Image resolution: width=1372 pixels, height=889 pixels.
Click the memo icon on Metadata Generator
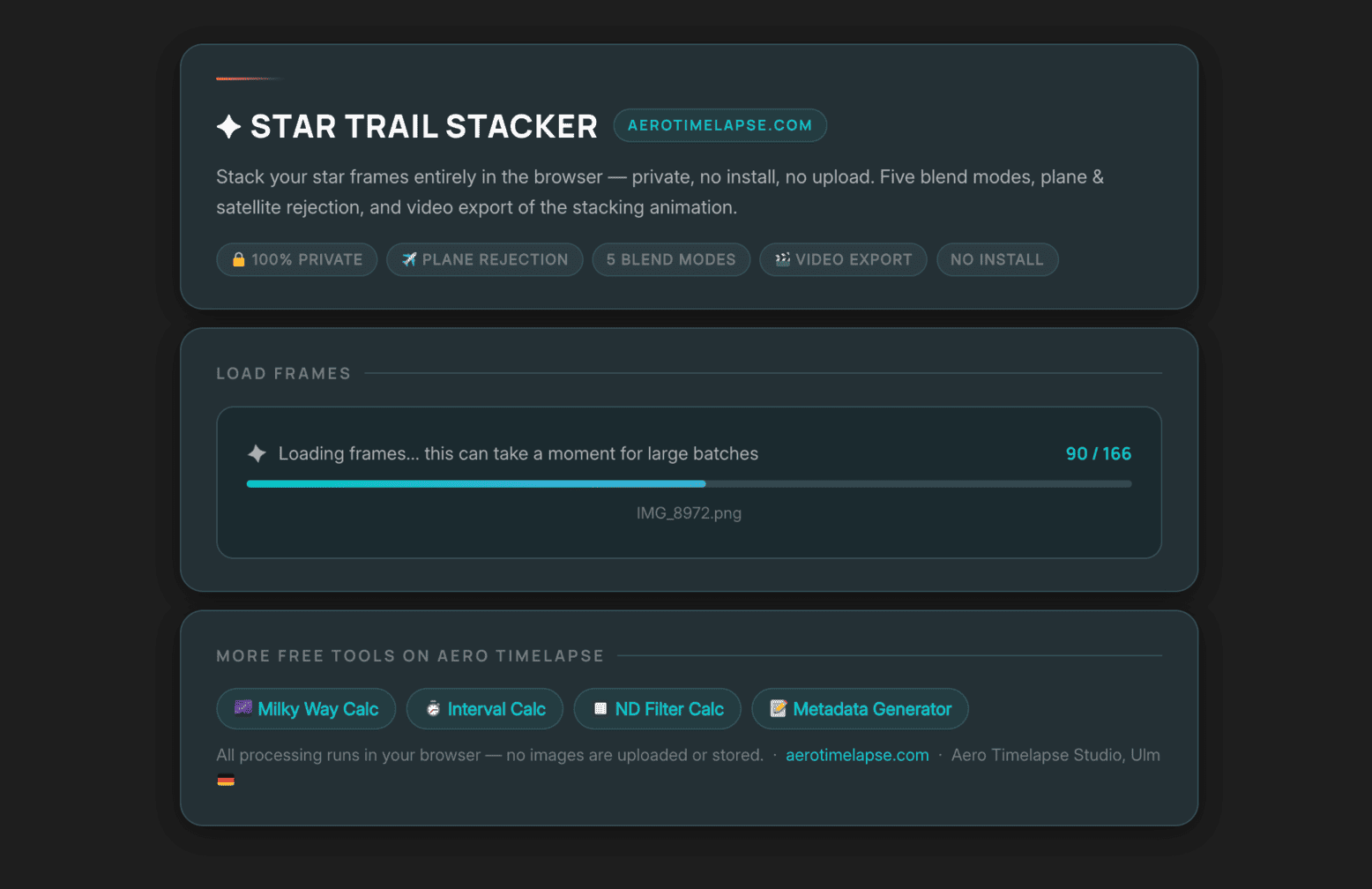click(x=779, y=709)
